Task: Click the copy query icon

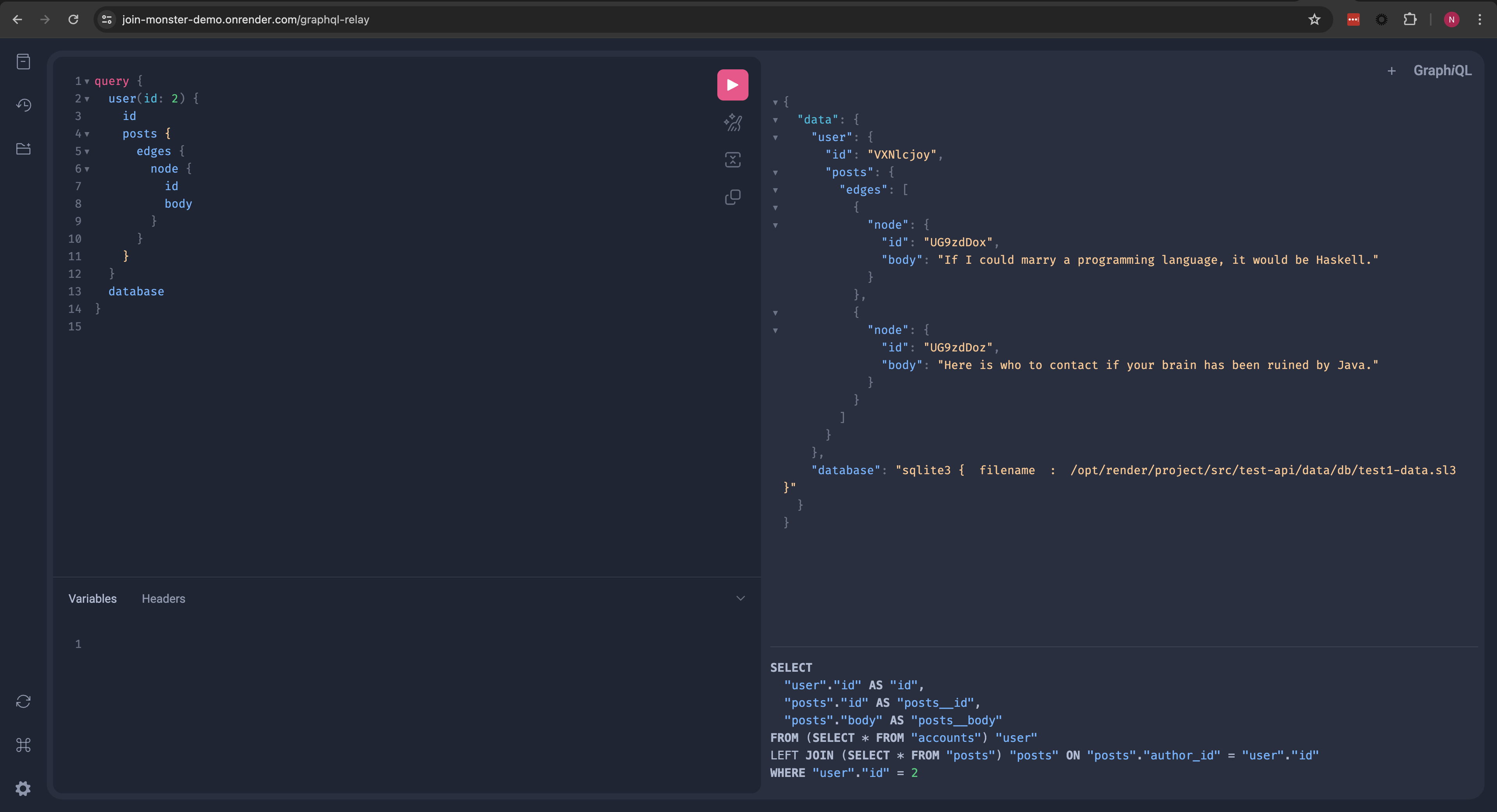Action: pyautogui.click(x=732, y=198)
